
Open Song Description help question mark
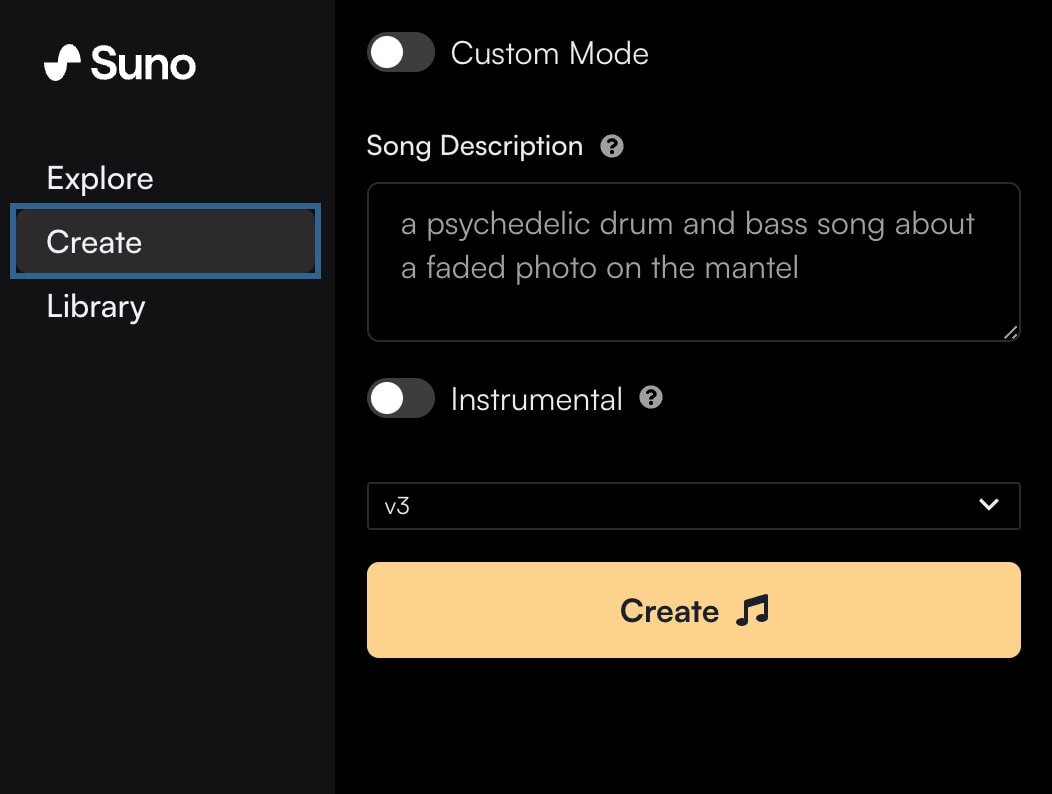coord(612,146)
